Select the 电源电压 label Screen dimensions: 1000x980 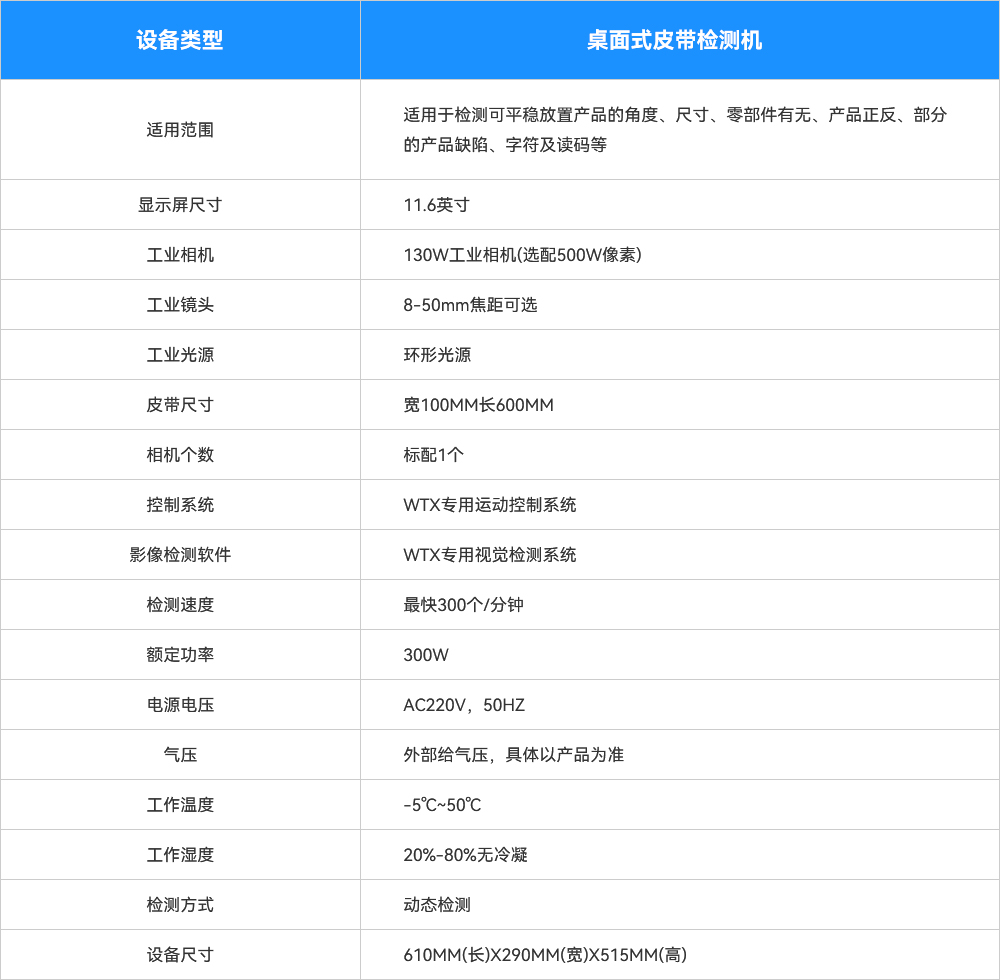click(x=180, y=705)
